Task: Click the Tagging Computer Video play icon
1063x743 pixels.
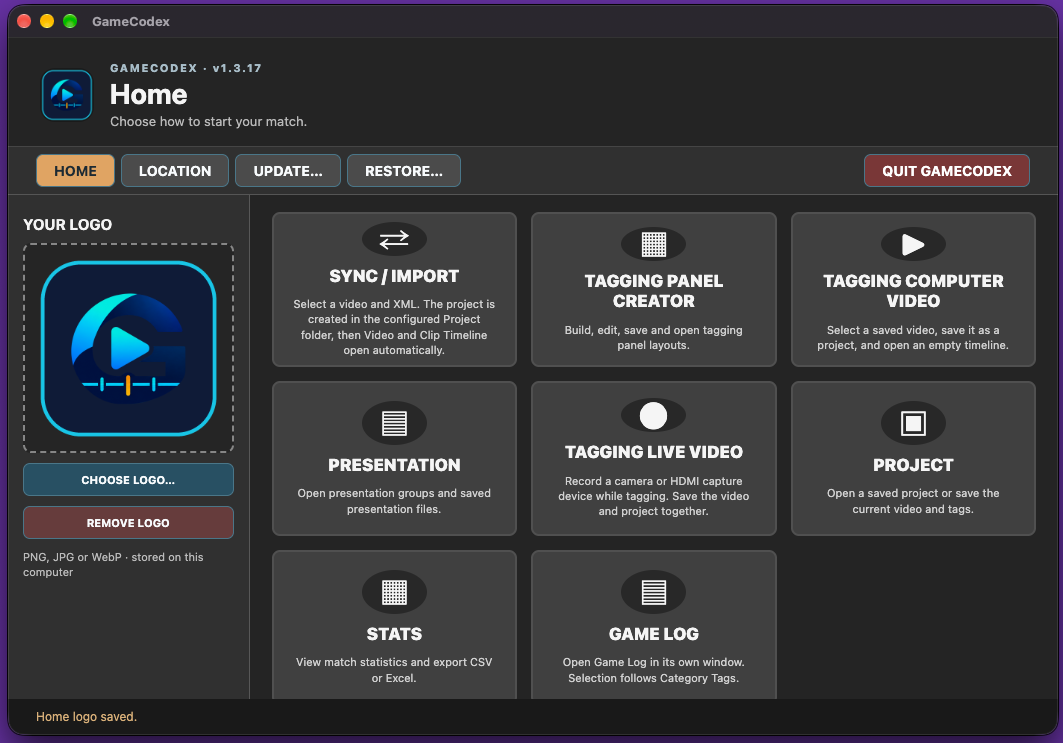Action: click(913, 244)
